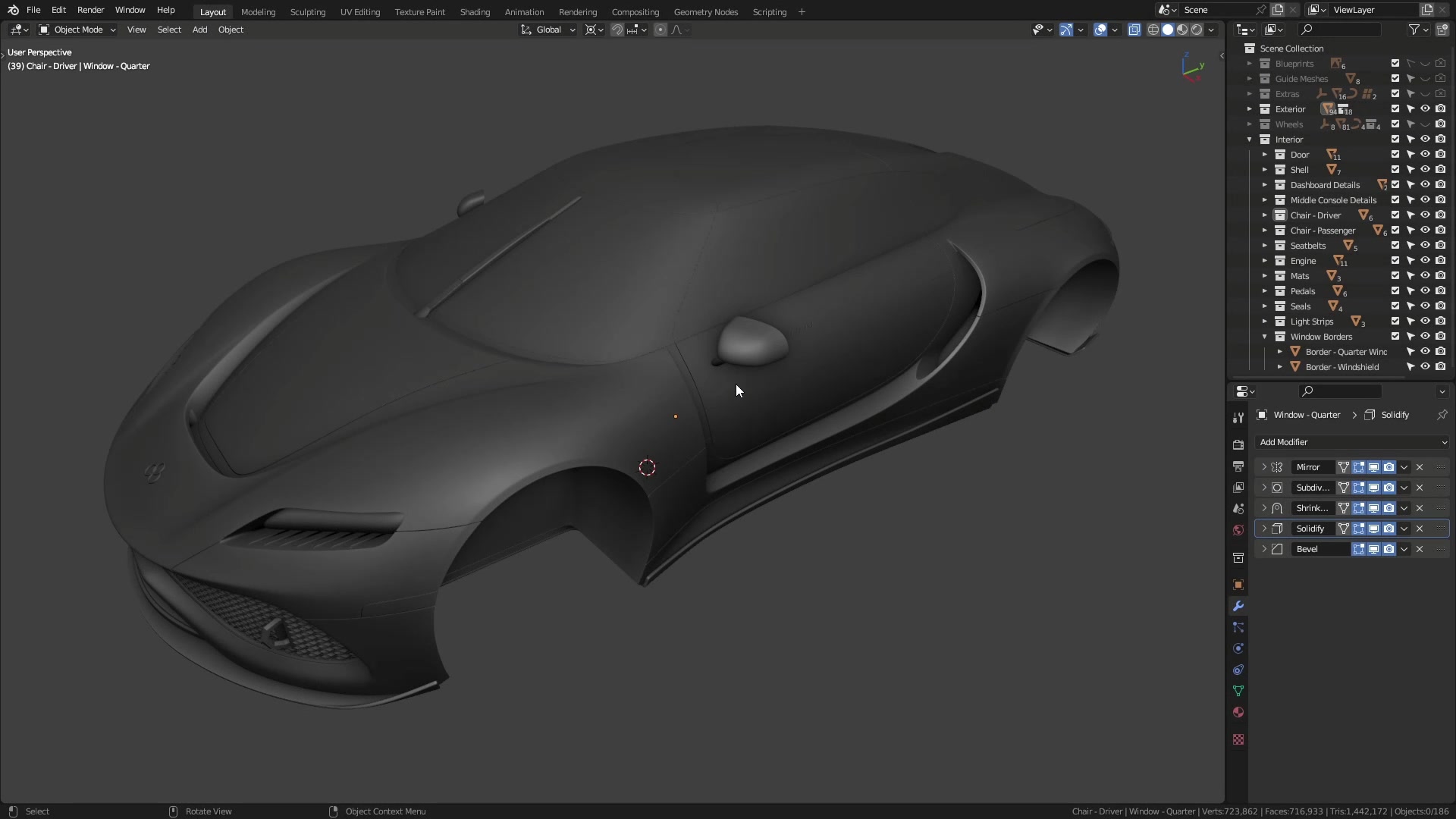
Task: Click the outliner search field
Action: [x=1339, y=30]
